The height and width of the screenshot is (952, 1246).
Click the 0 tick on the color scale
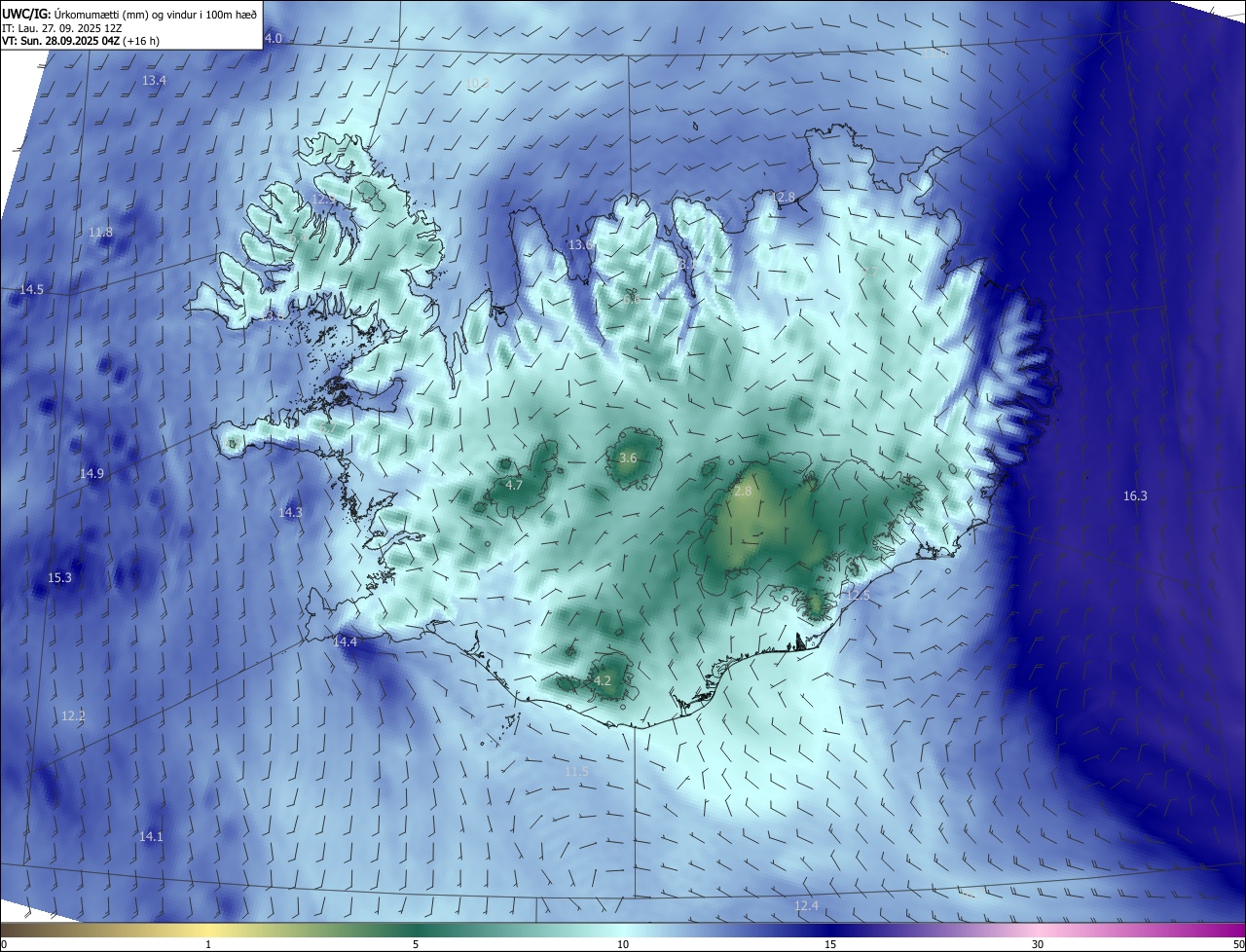[x=4, y=944]
